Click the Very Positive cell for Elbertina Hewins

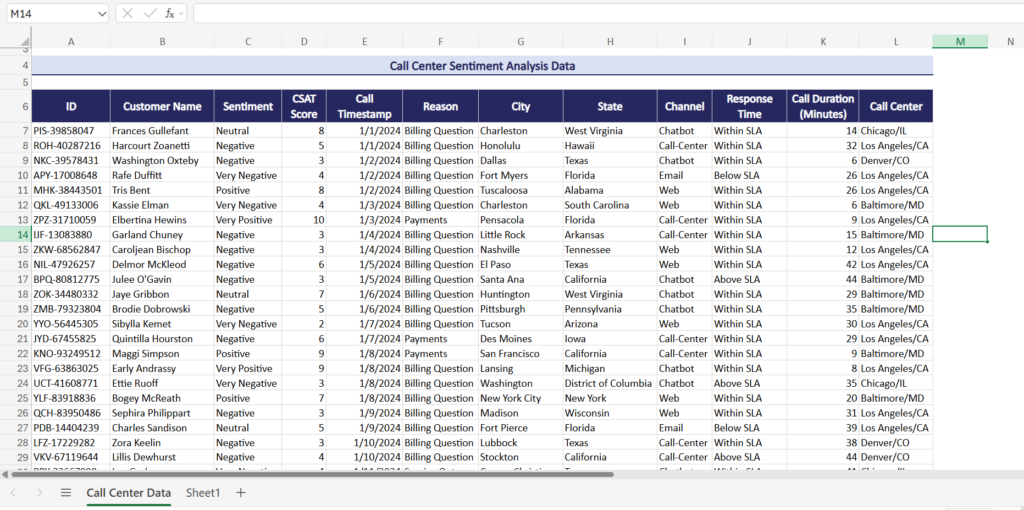coord(248,219)
